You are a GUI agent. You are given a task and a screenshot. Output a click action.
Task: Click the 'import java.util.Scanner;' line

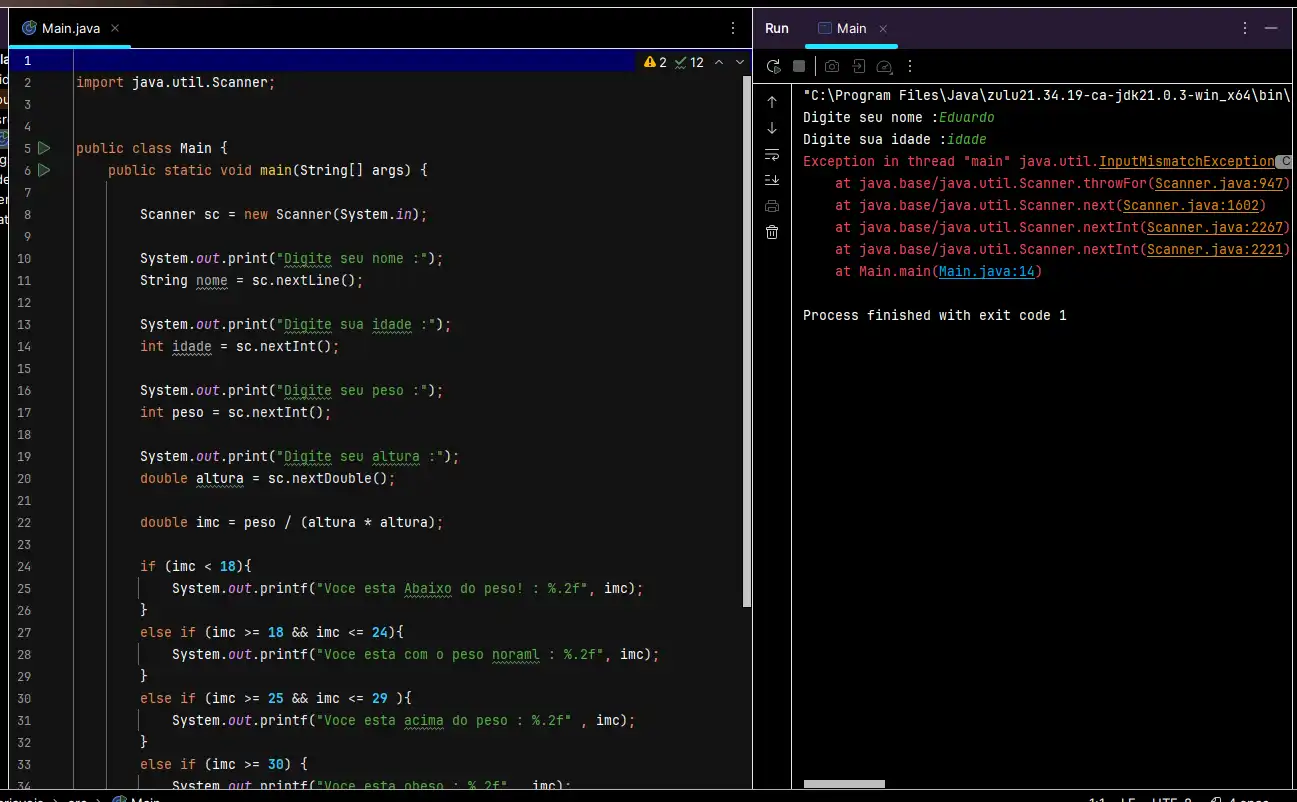click(175, 82)
